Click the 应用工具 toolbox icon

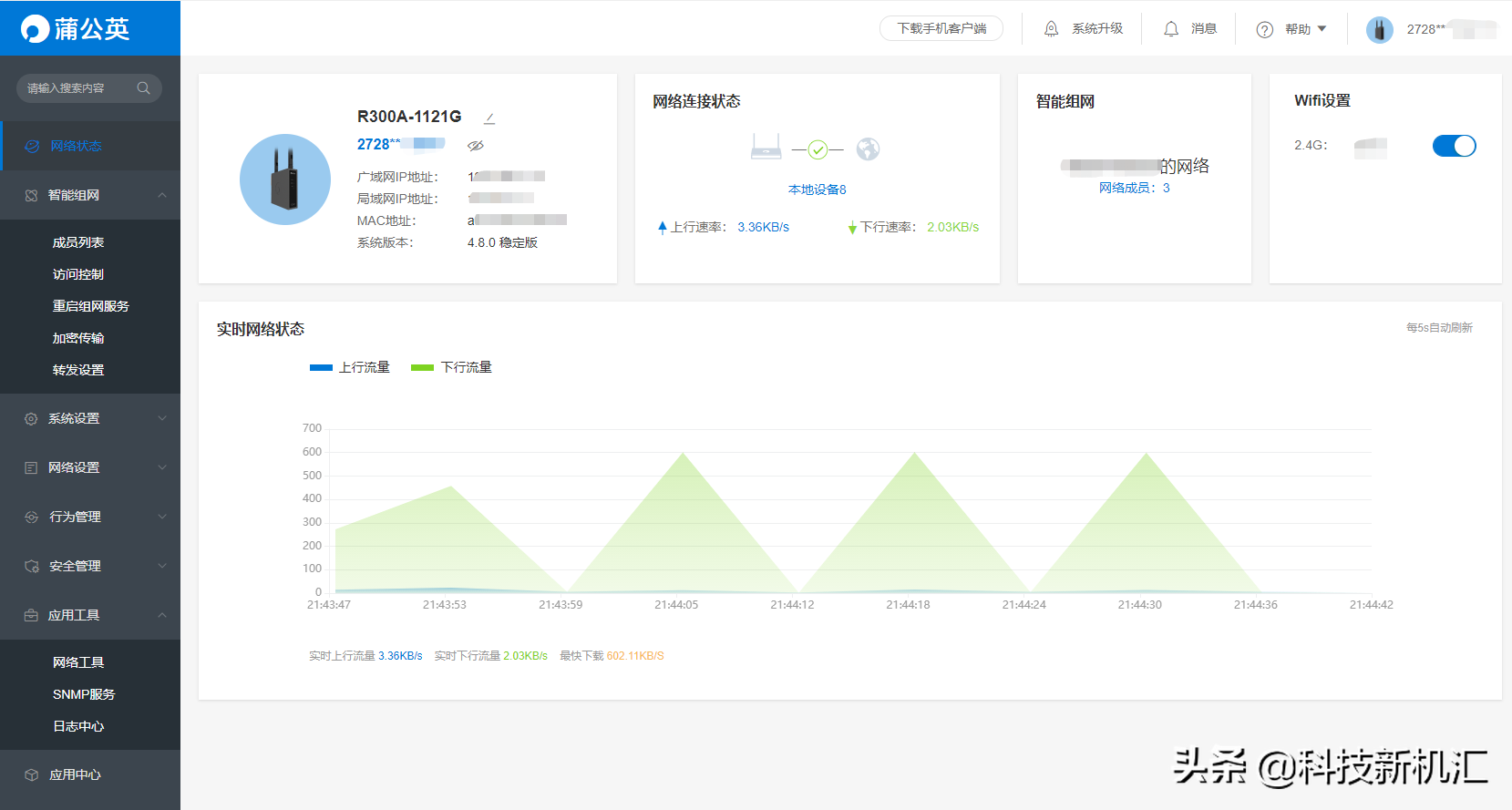pyautogui.click(x=31, y=615)
